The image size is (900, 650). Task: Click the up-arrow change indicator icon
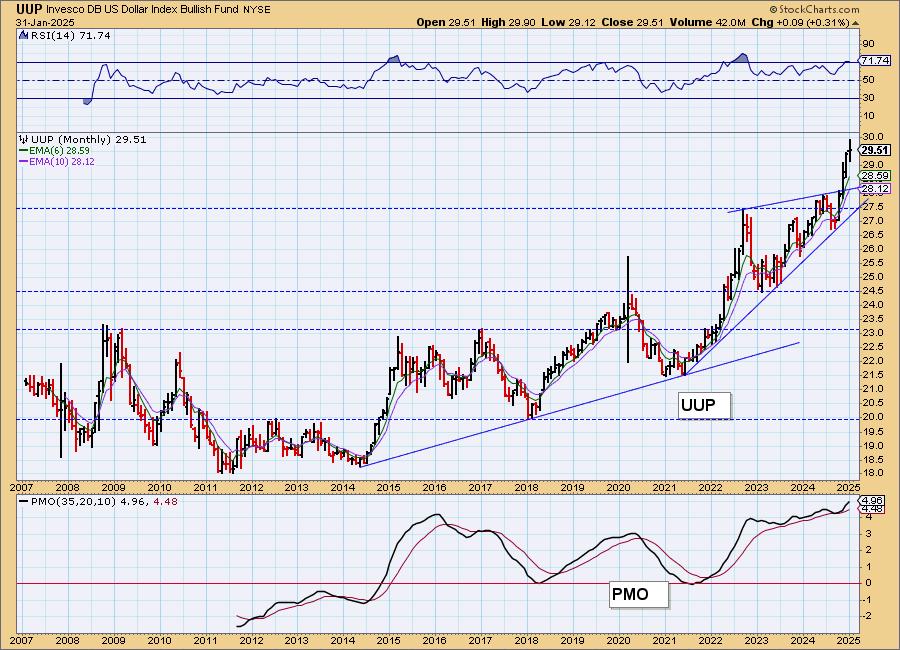(855, 23)
